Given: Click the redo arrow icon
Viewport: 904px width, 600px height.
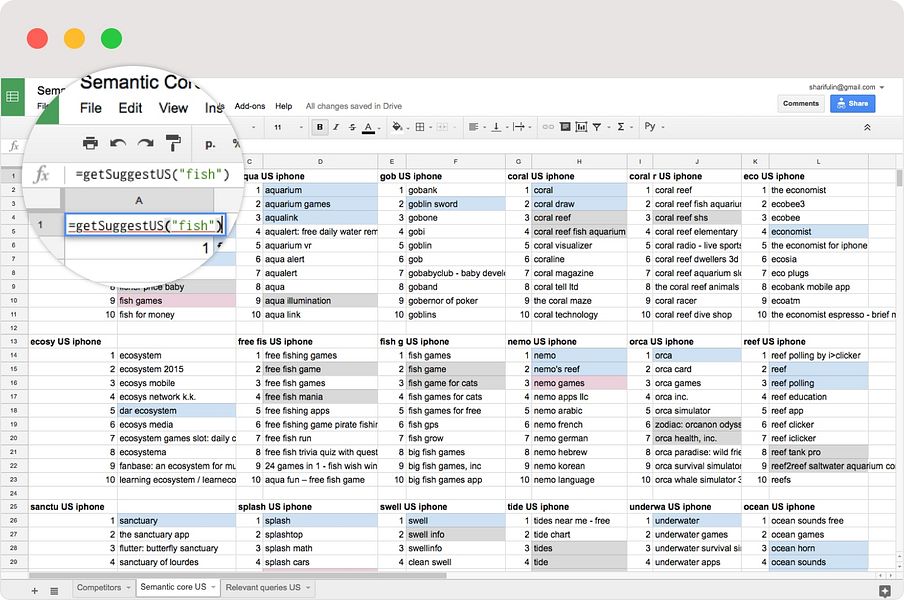Looking at the screenshot, I should point(145,143).
